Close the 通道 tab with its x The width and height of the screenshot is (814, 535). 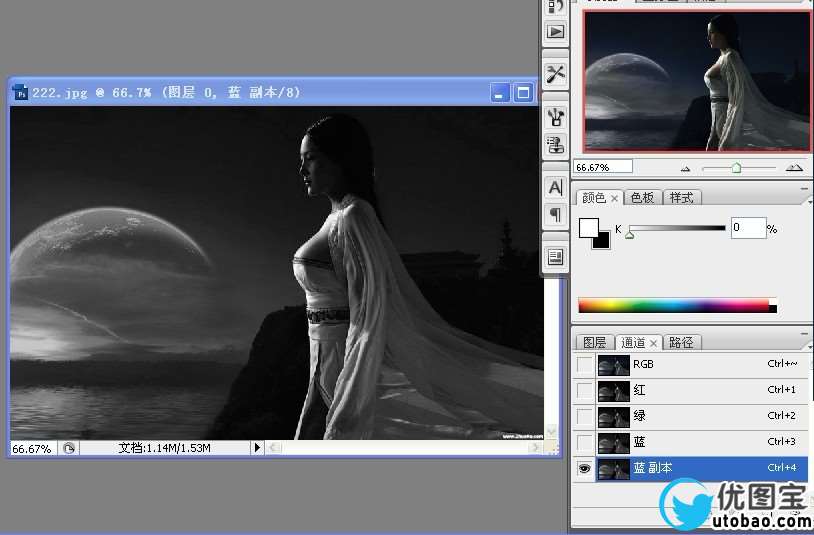(x=654, y=343)
